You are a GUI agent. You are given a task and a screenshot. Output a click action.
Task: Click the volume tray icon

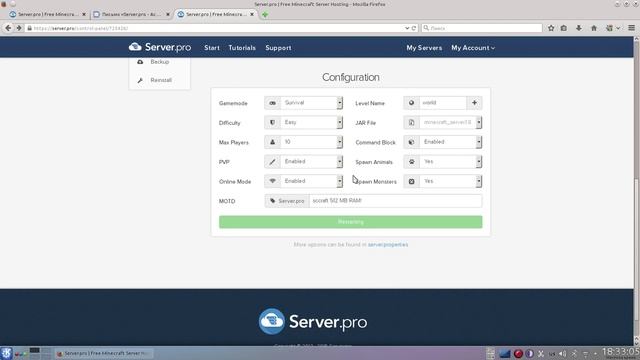pos(562,353)
